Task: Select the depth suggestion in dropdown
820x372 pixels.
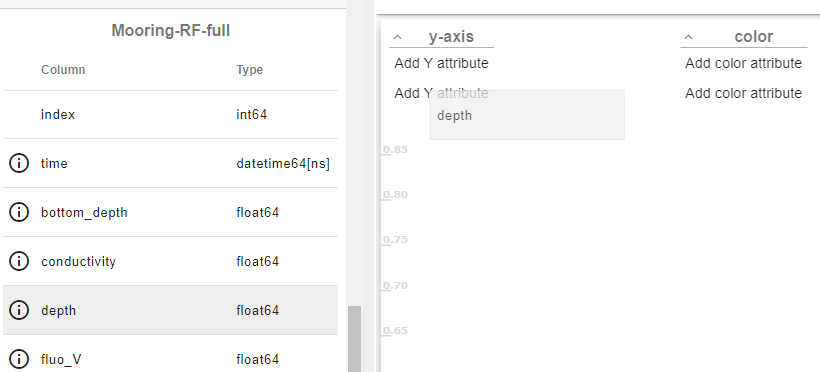Action: 527,116
